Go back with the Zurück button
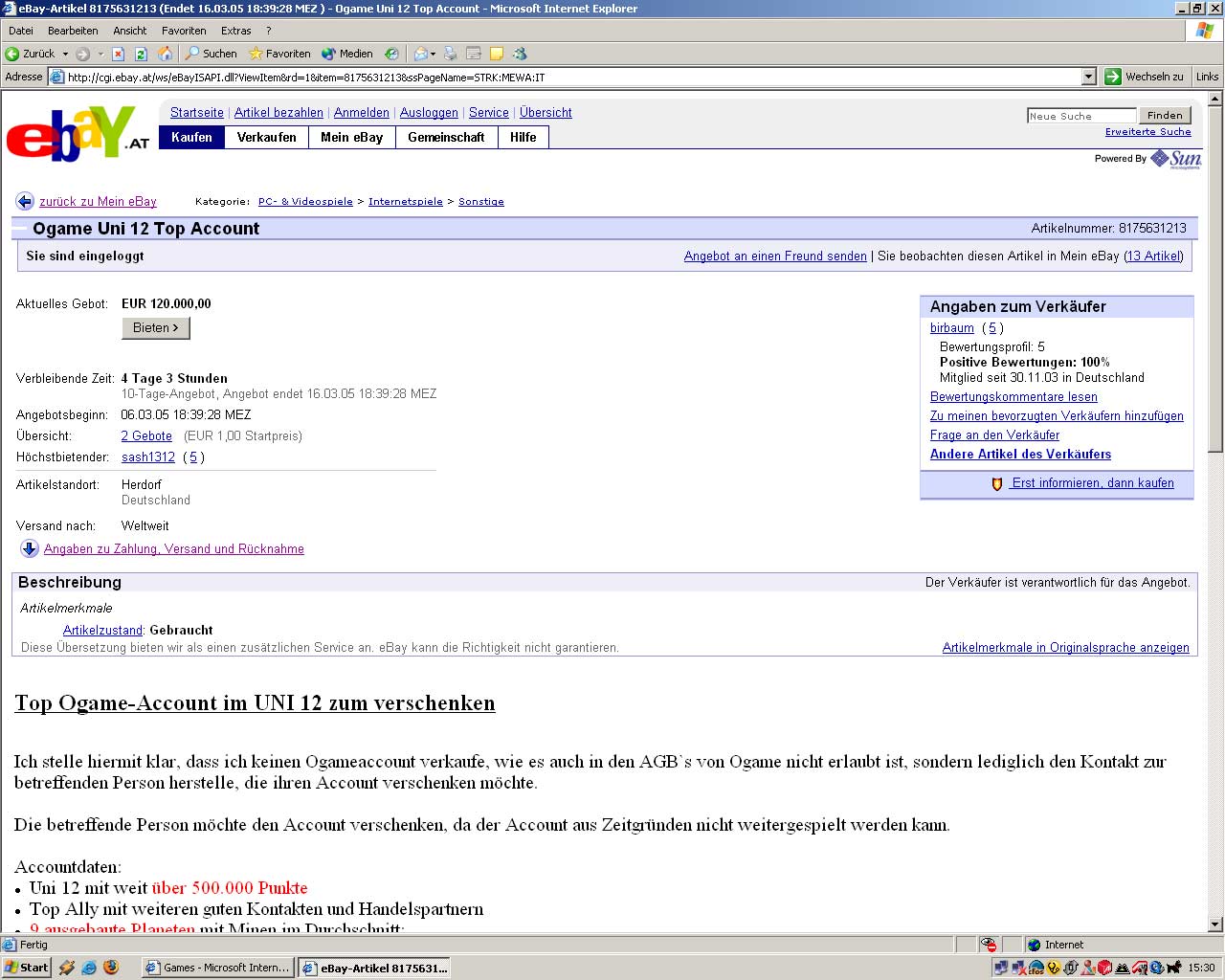 point(31,54)
